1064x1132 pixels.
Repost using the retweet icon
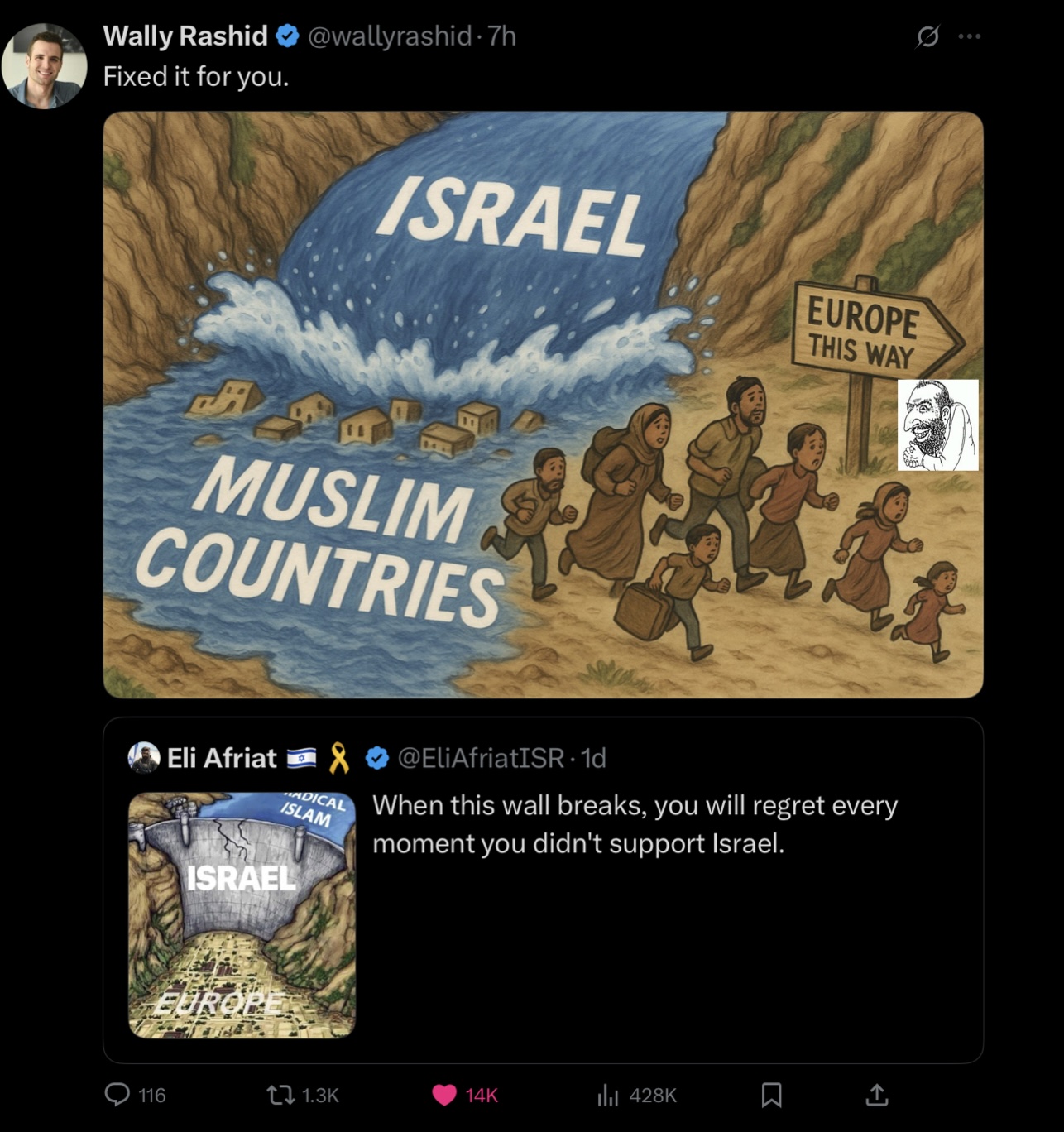point(279,1095)
